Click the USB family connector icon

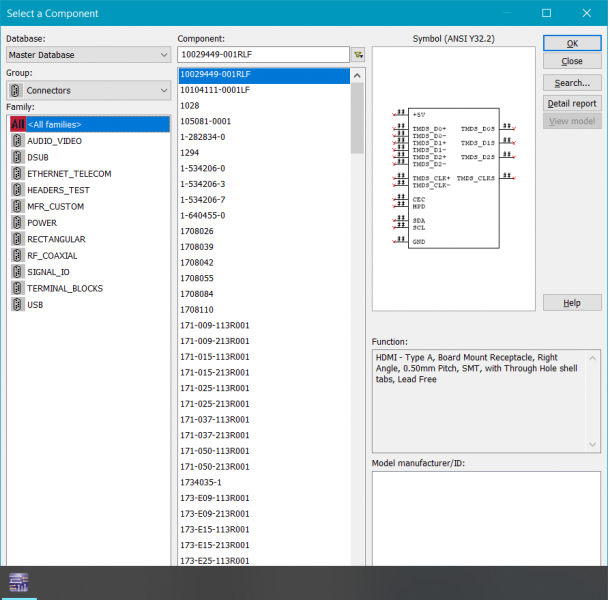17,304
